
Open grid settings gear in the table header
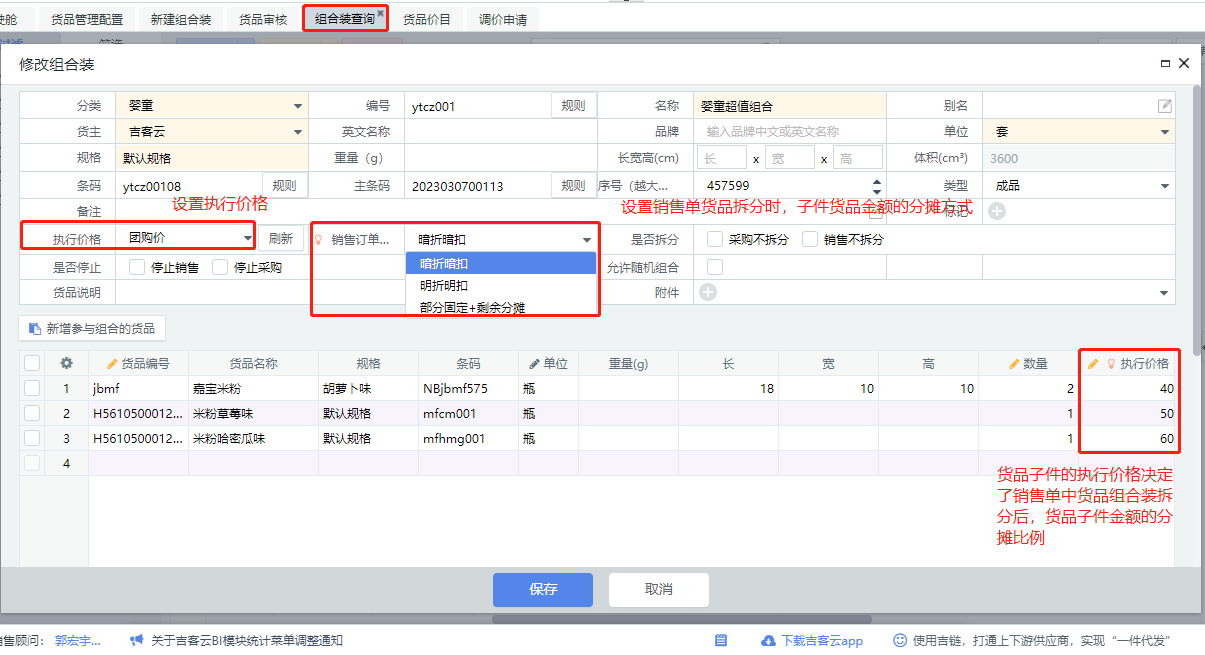click(x=67, y=363)
